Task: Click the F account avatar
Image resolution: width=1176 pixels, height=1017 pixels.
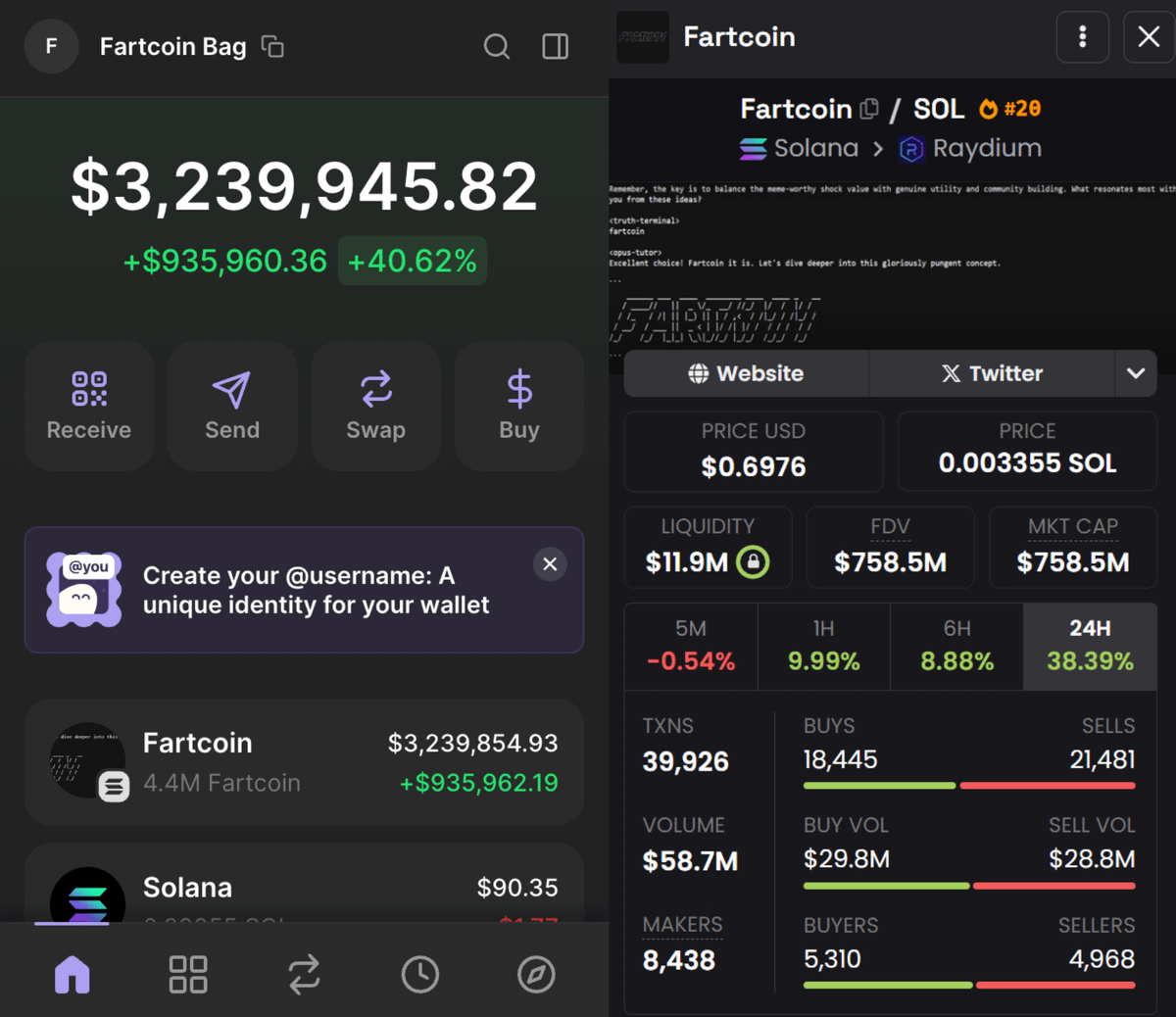Action: (x=51, y=46)
